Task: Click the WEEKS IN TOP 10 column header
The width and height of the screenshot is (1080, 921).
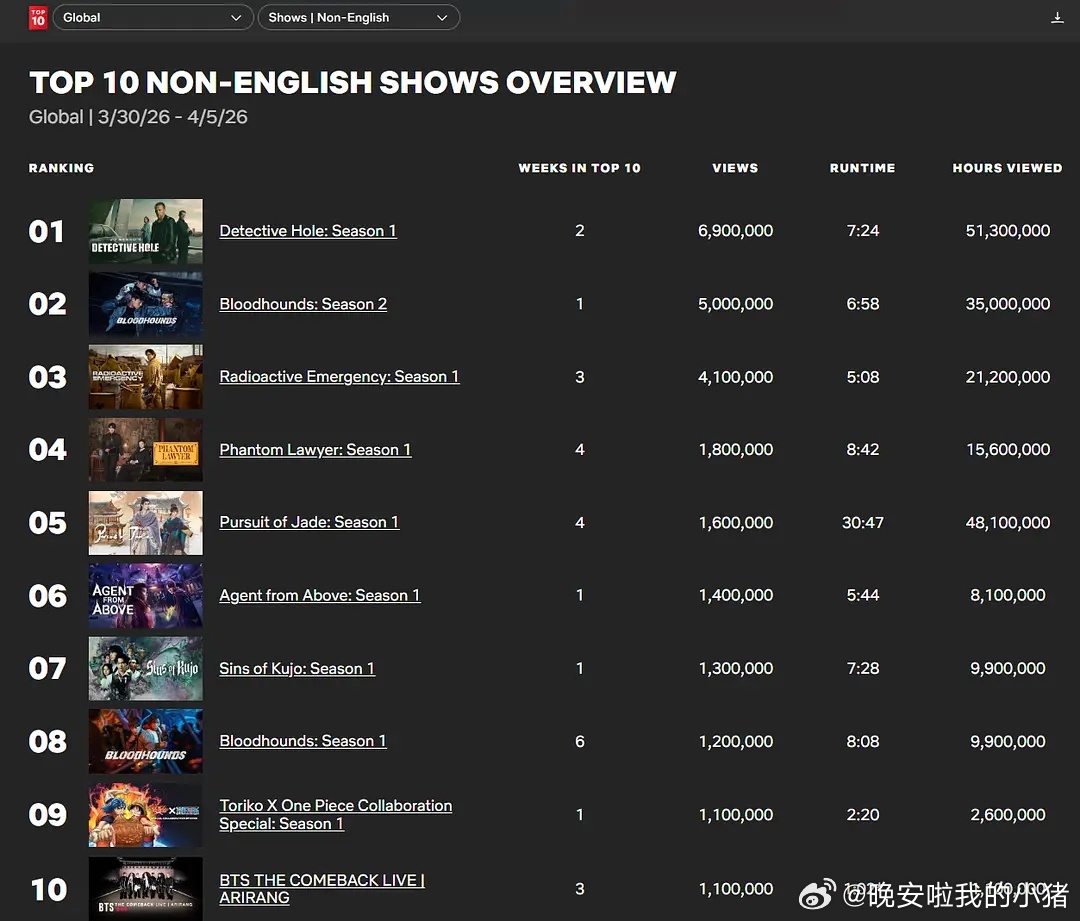Action: point(579,168)
